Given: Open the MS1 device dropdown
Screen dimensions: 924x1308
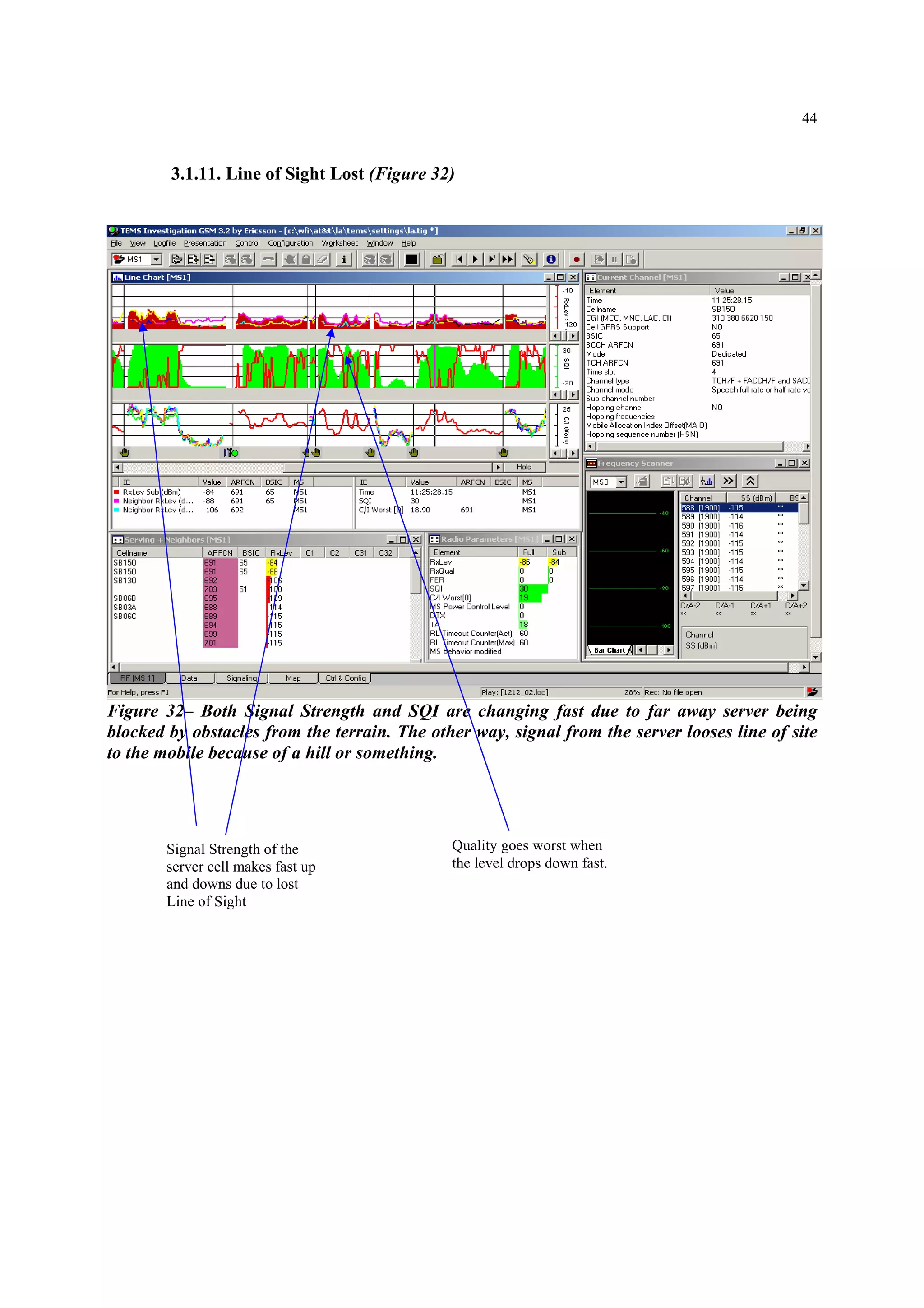Looking at the screenshot, I should [x=156, y=260].
